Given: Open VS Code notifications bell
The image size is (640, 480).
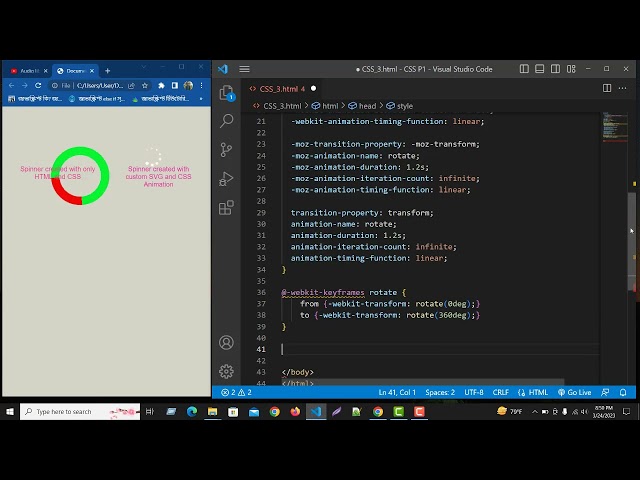Looking at the screenshot, I should click(x=623, y=392).
